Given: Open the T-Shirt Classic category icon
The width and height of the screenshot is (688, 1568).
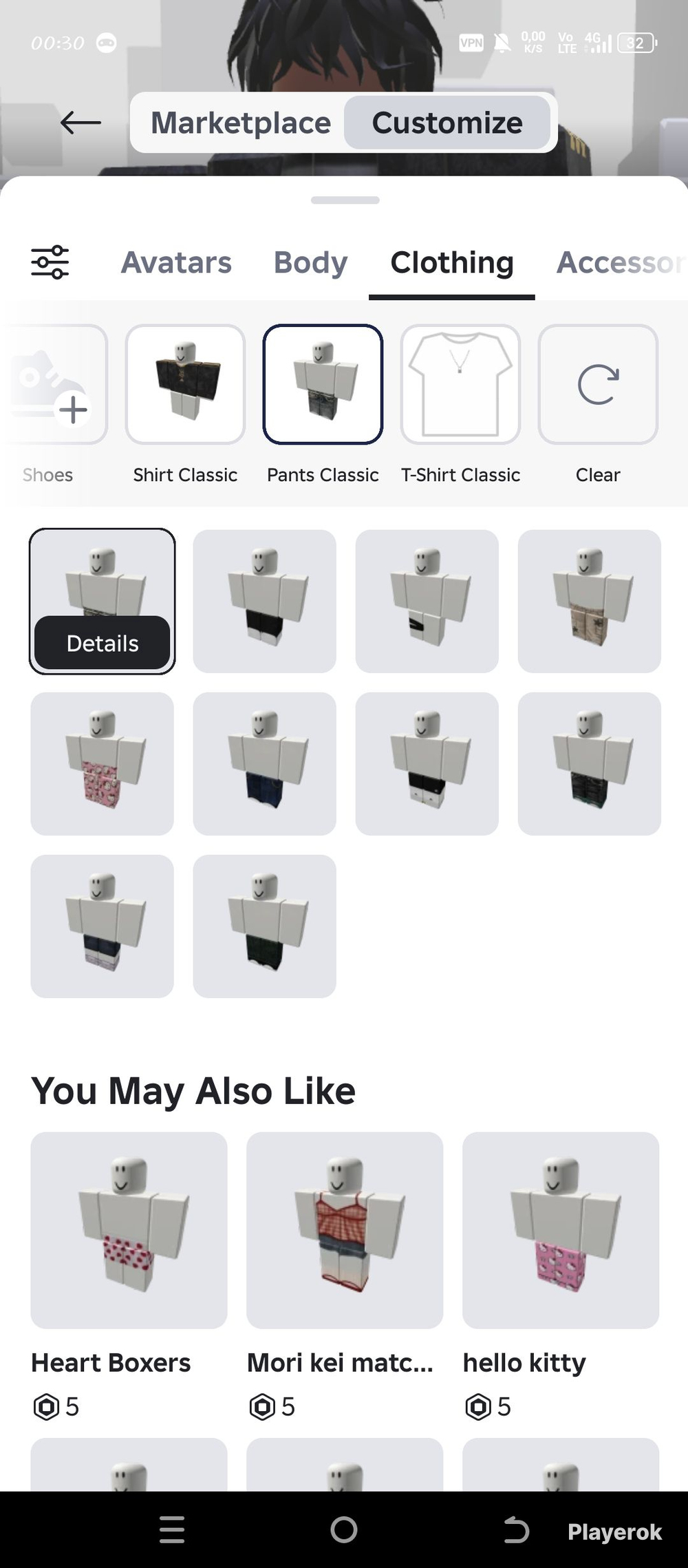Looking at the screenshot, I should [x=460, y=385].
